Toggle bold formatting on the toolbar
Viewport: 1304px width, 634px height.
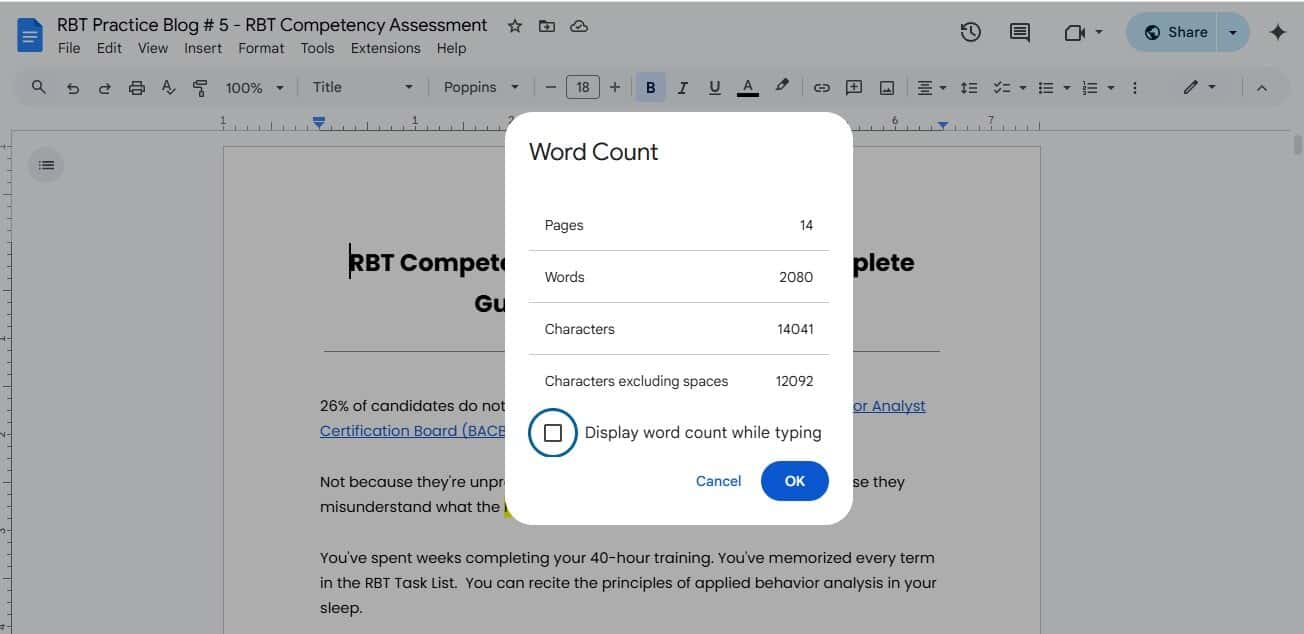[649, 87]
